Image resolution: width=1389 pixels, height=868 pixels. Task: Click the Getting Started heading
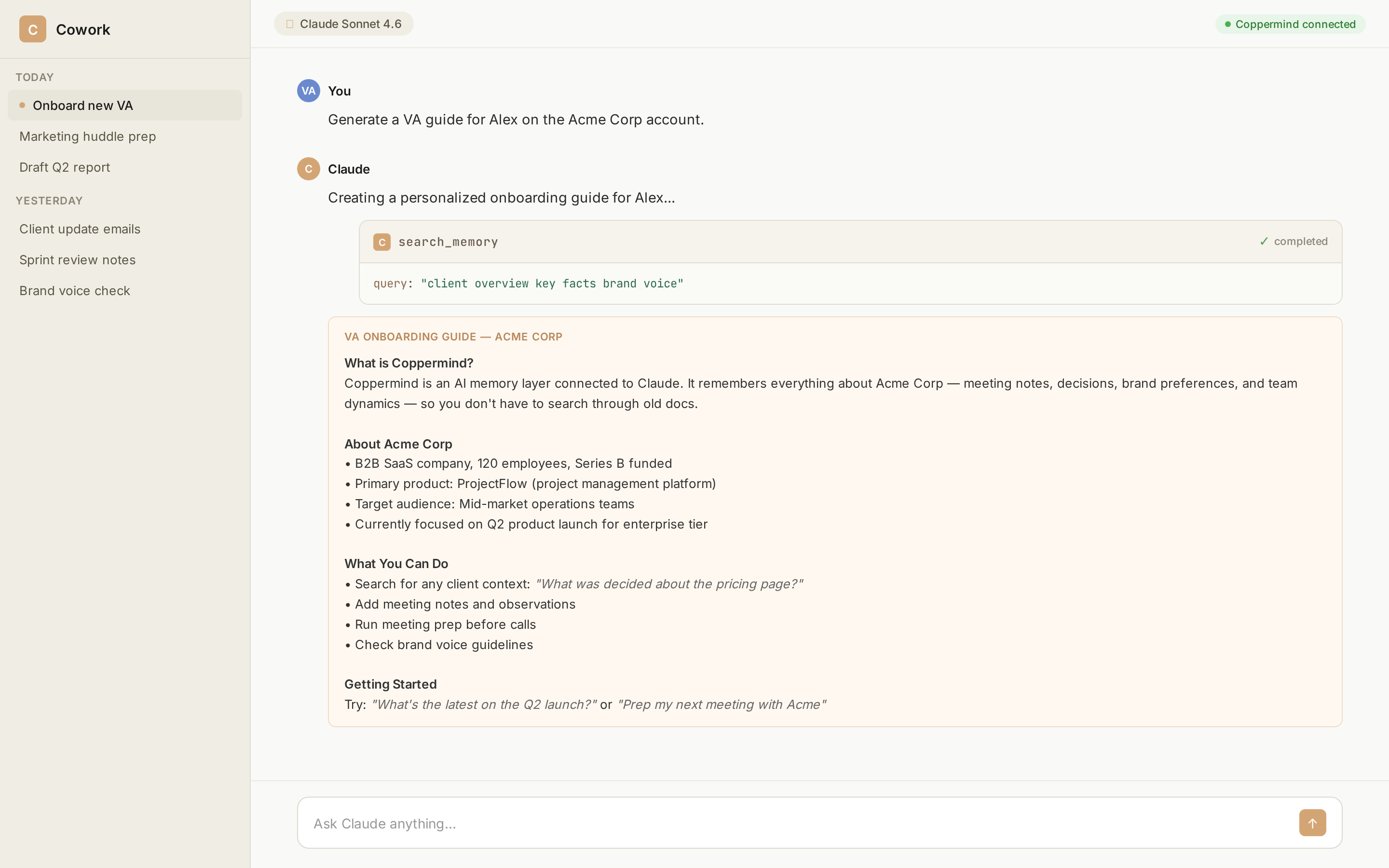(x=390, y=684)
